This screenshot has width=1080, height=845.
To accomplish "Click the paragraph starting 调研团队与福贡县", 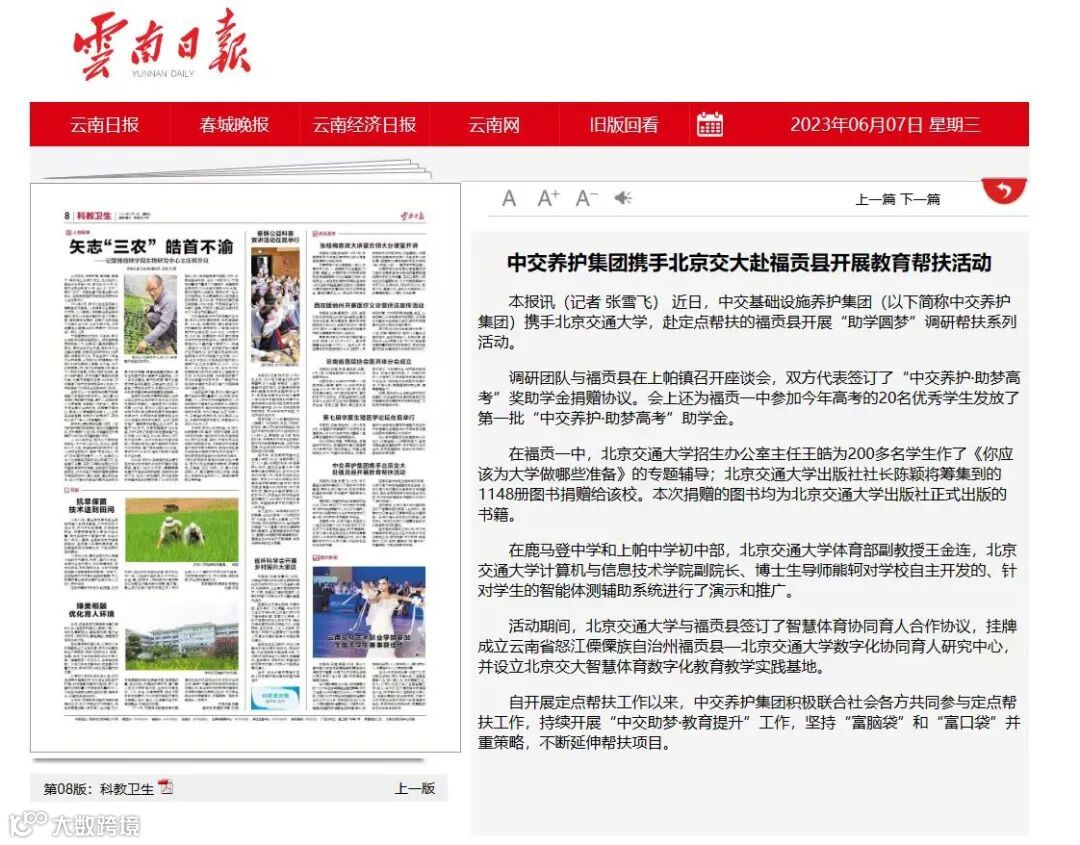I will 749,397.
